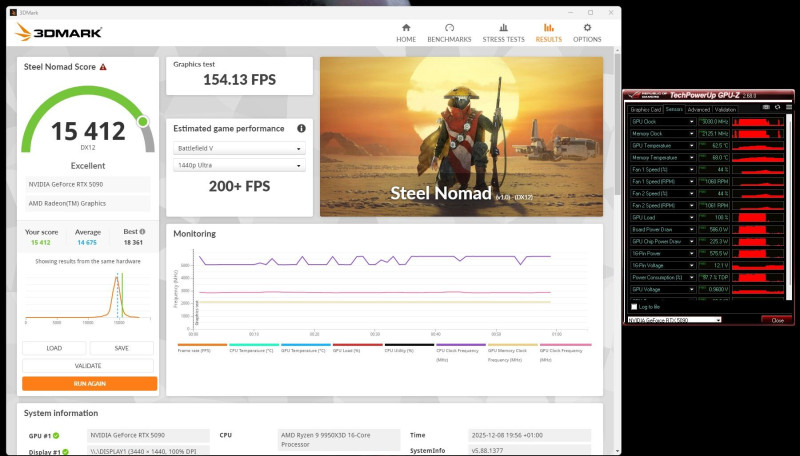The image size is (800, 456).
Task: Click average score 14 675
Action: point(87,243)
